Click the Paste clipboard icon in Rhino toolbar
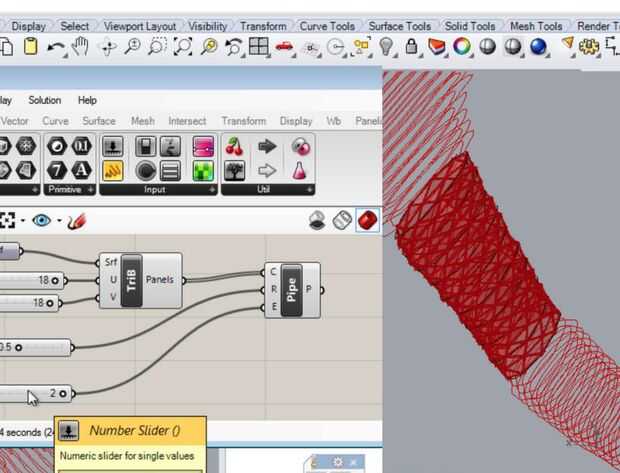Screen dimensions: 620x473 click(x=30, y=47)
